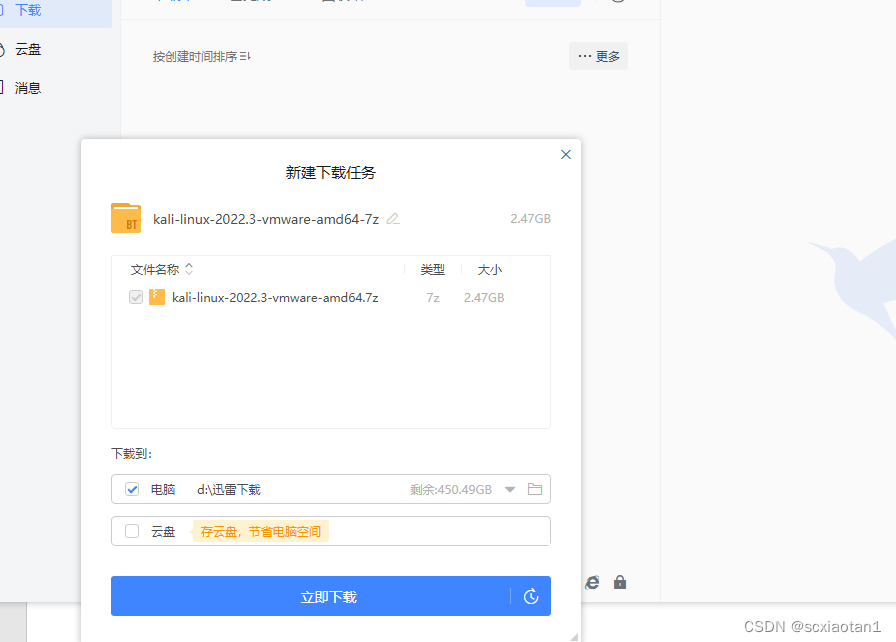Click the BT folder icon
896x642 pixels.
point(126,218)
